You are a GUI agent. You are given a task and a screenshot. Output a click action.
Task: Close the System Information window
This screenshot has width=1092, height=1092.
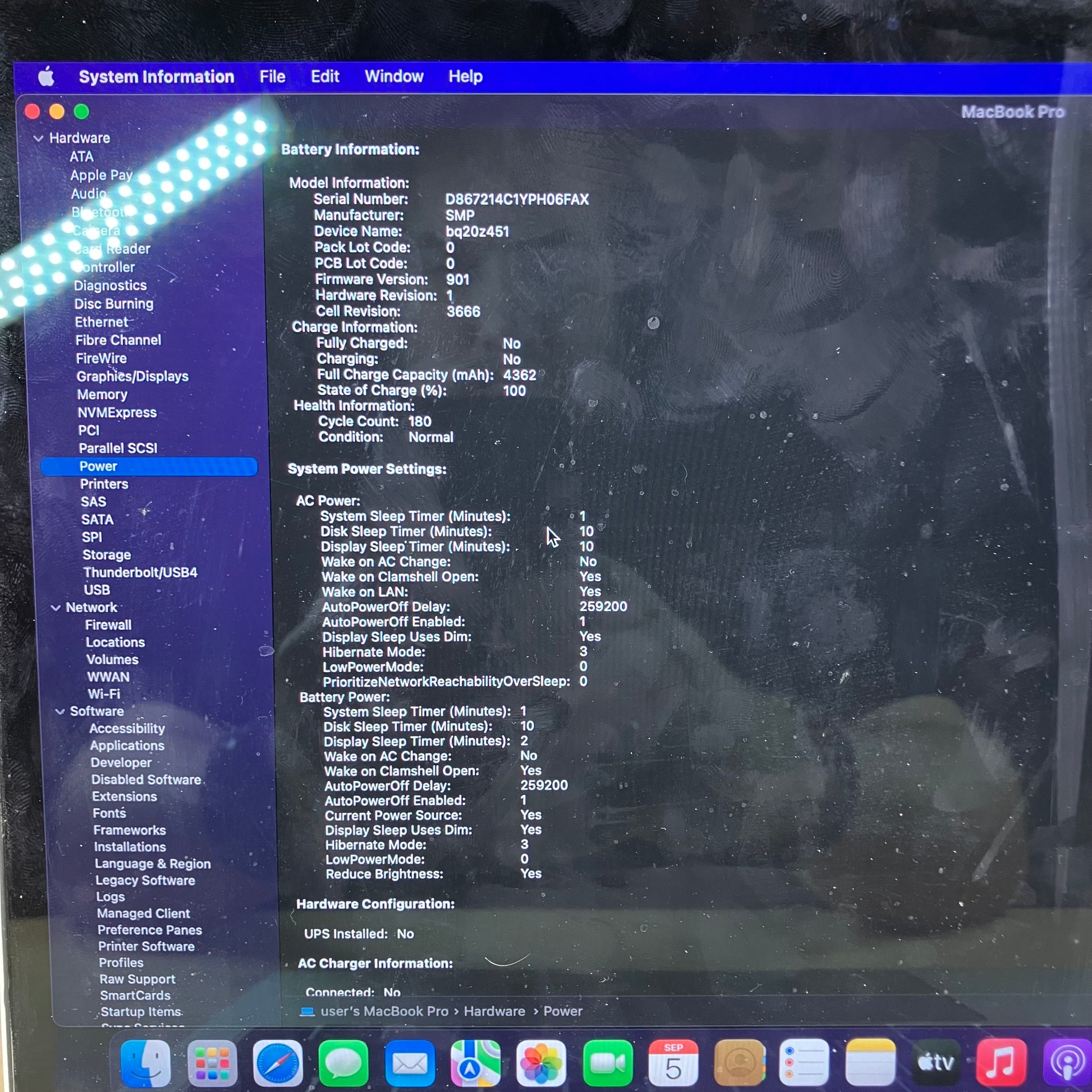[x=32, y=112]
